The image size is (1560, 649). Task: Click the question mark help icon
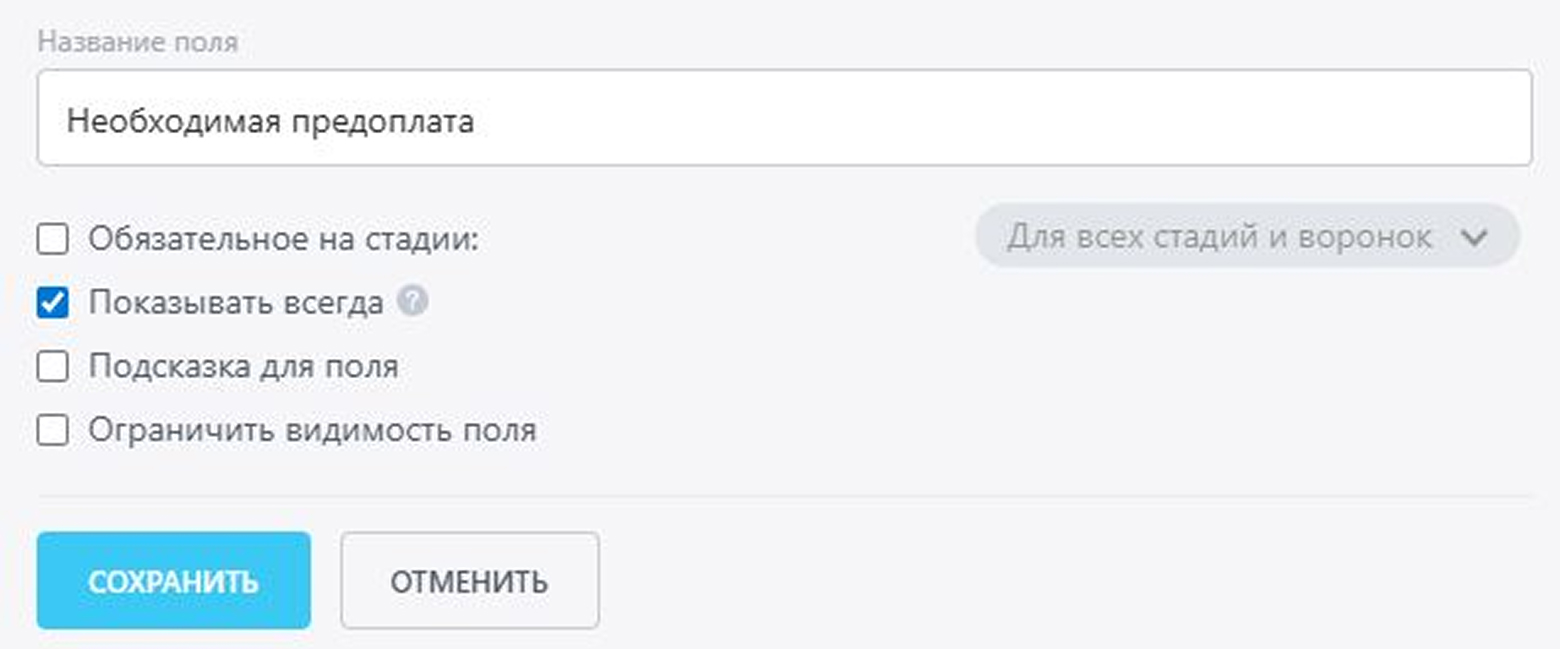(412, 301)
